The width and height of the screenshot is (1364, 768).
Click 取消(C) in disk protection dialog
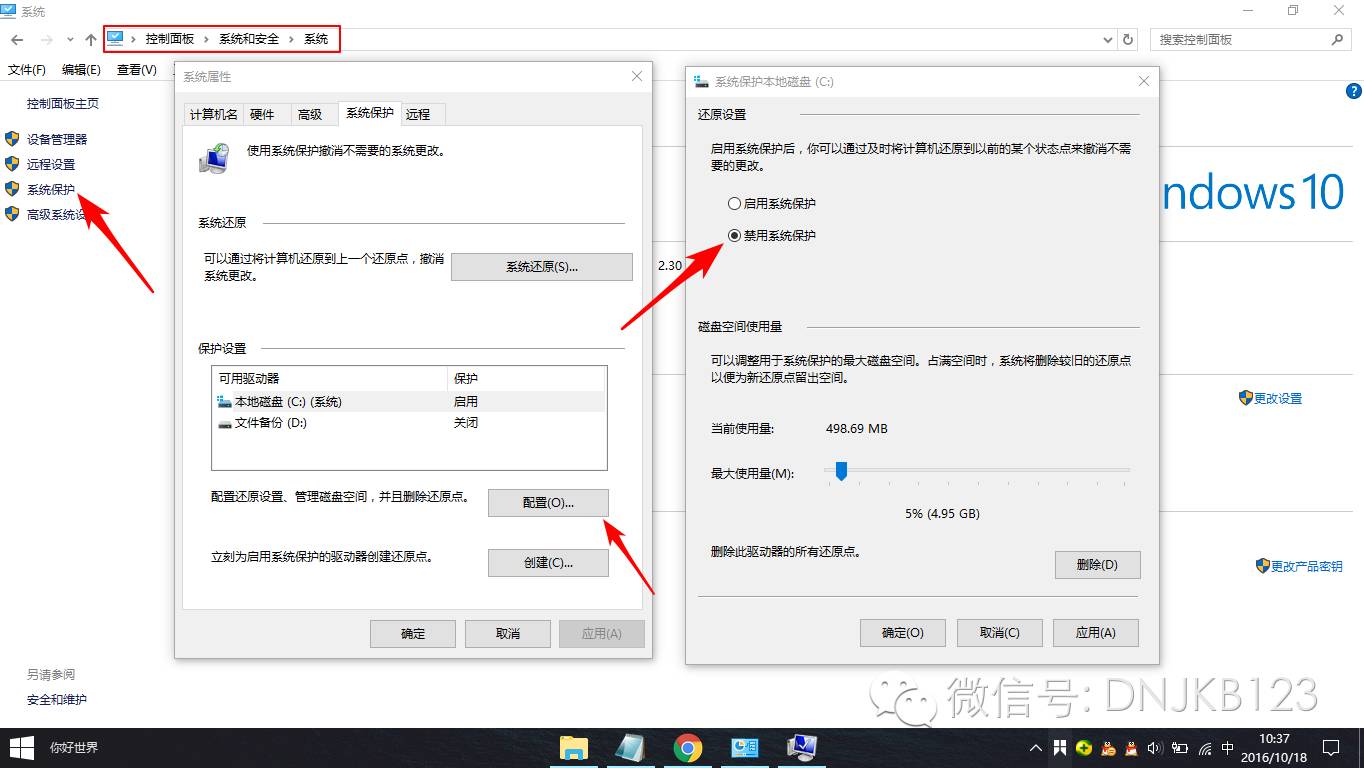(x=1000, y=633)
